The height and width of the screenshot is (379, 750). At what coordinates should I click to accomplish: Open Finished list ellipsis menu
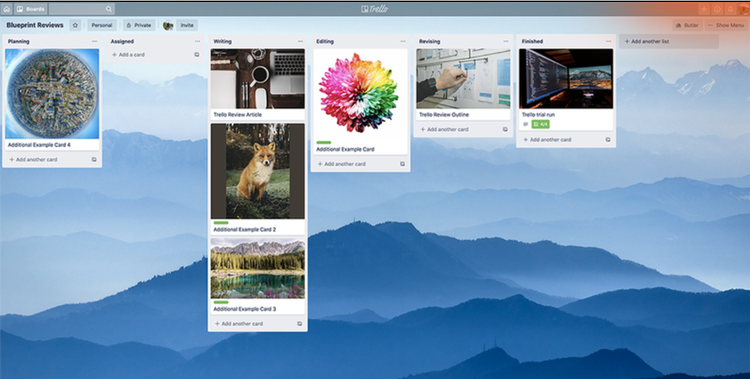[x=608, y=42]
